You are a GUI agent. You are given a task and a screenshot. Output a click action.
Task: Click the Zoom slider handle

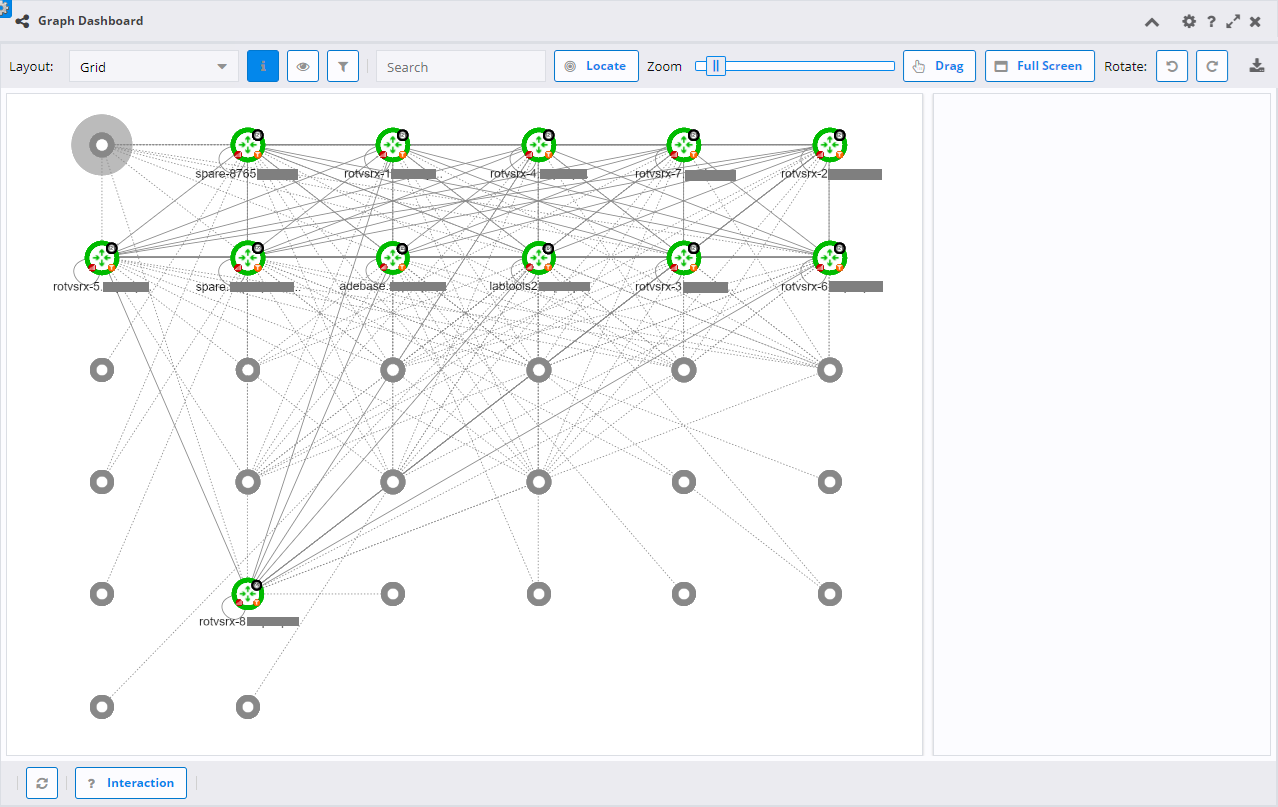[716, 66]
